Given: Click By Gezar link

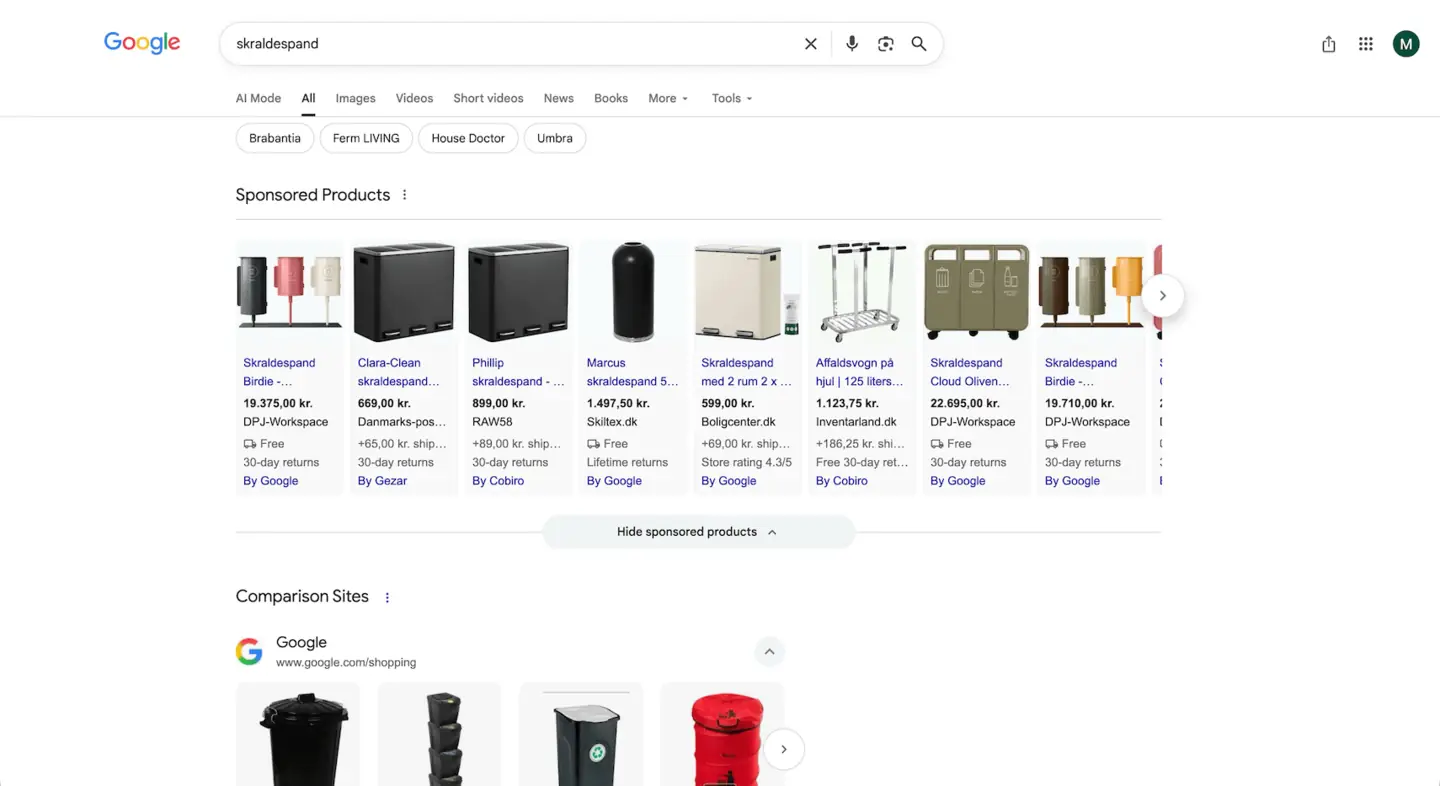Looking at the screenshot, I should (x=382, y=481).
